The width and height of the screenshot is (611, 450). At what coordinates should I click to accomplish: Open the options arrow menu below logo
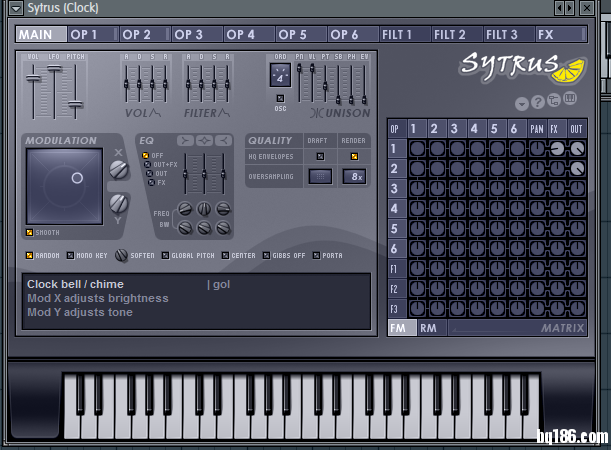coord(522,103)
